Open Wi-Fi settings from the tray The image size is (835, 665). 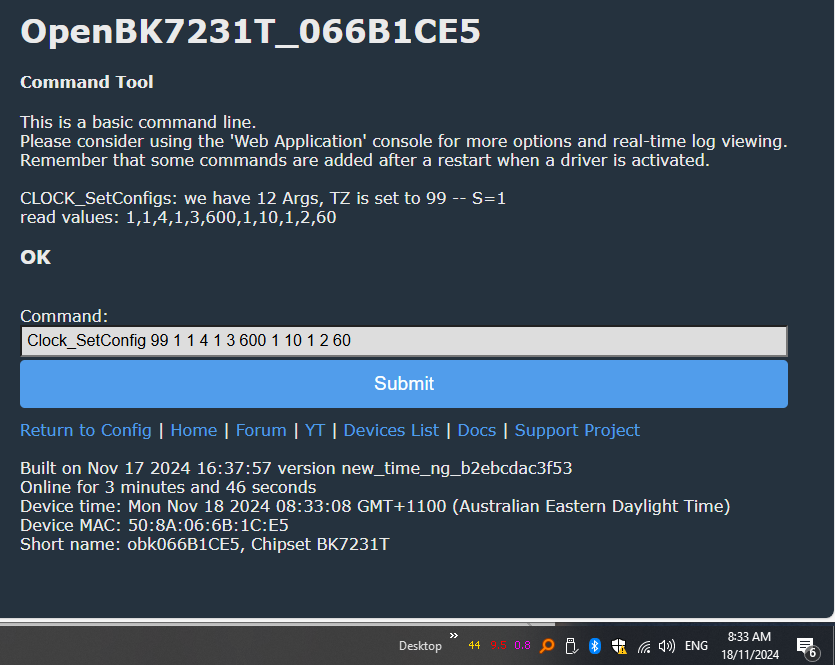(643, 645)
